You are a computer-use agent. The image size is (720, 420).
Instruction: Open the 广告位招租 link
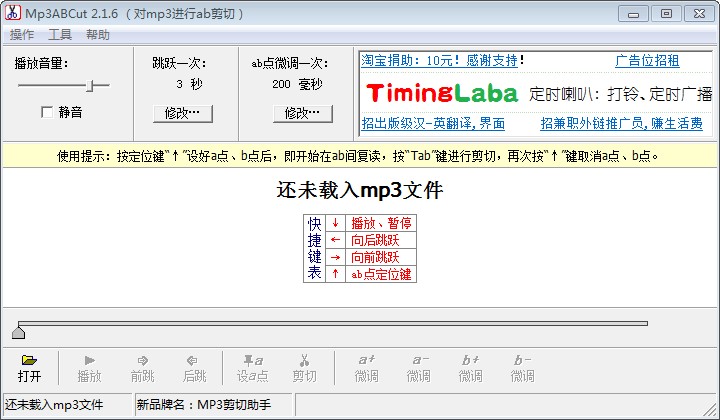(647, 60)
